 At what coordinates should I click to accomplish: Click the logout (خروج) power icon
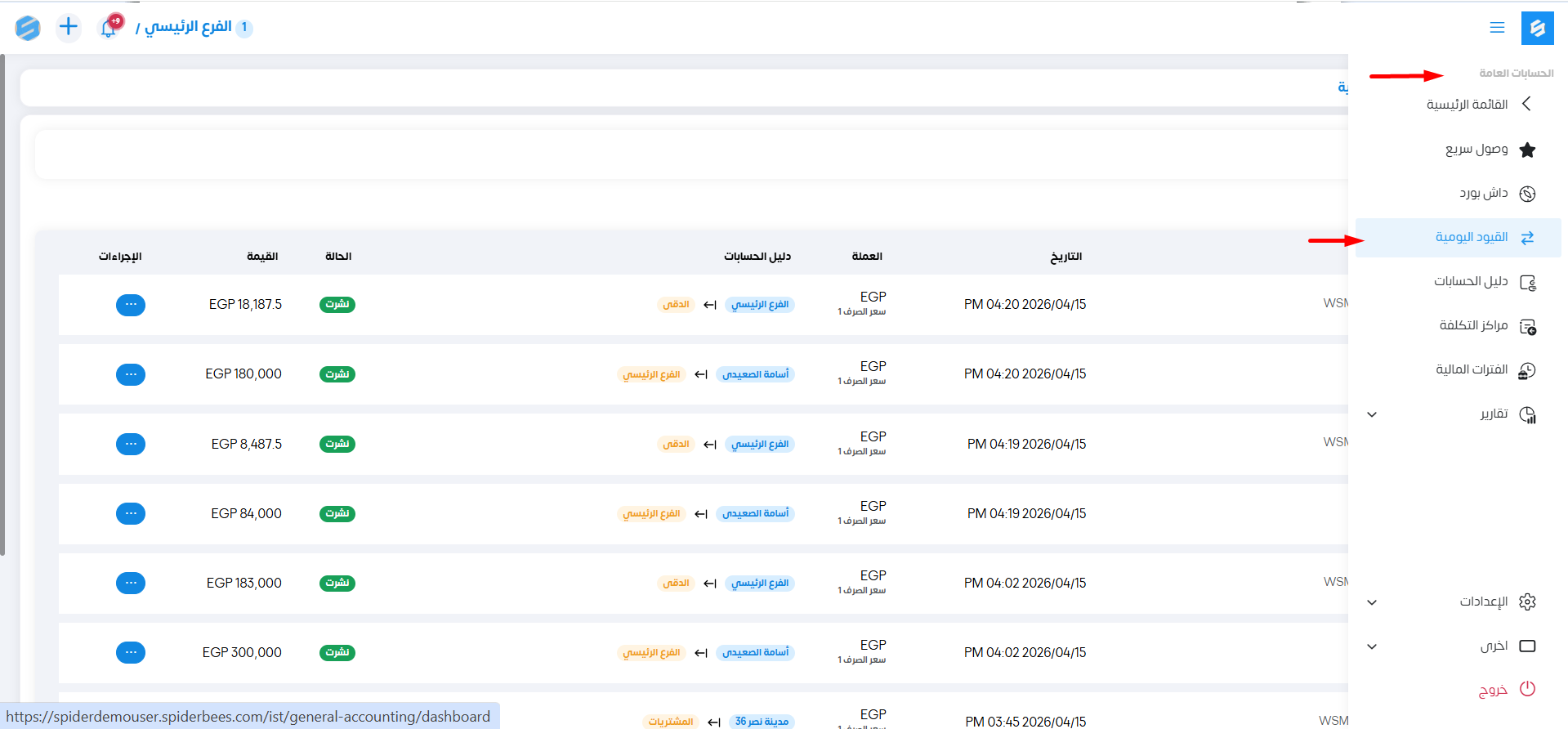point(1527,689)
